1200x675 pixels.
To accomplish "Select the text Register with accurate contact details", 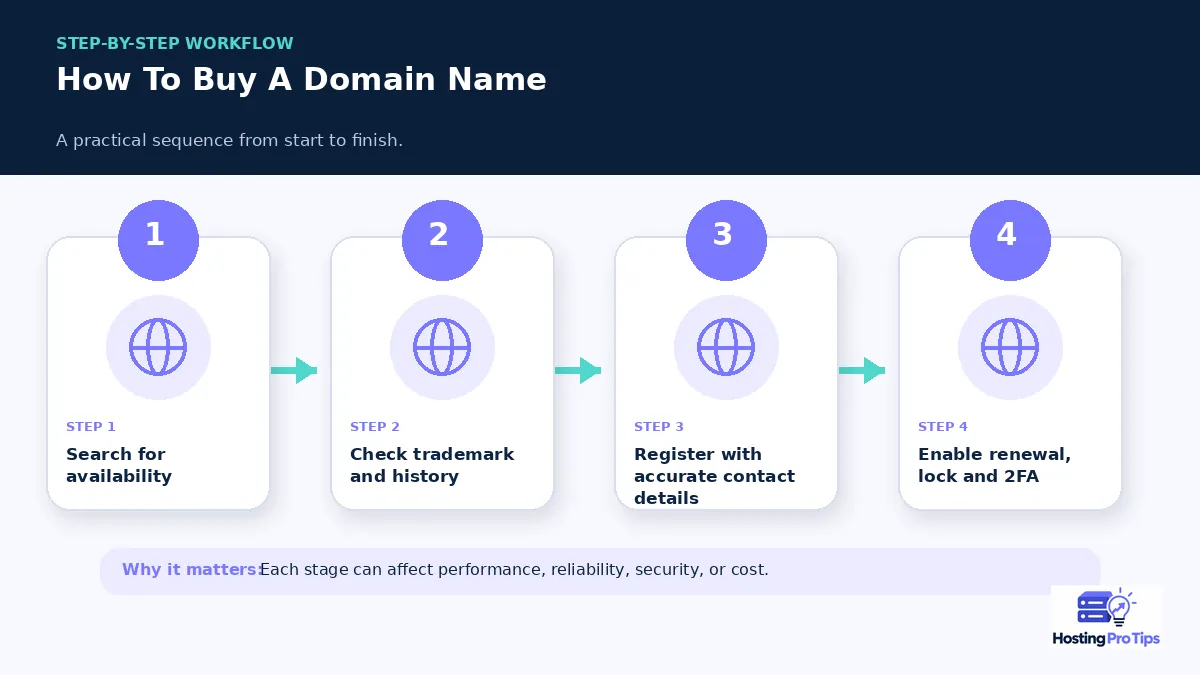I will tap(714, 476).
